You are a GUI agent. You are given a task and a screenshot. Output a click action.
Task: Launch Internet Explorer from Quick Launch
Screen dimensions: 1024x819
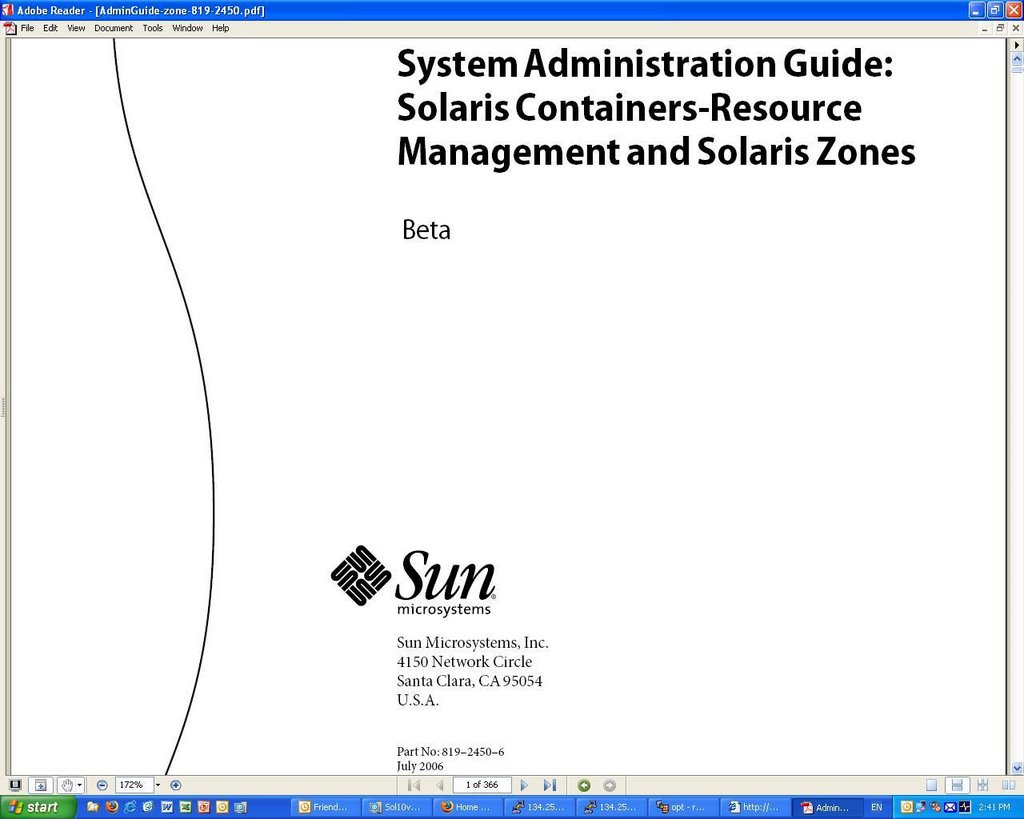pos(130,807)
